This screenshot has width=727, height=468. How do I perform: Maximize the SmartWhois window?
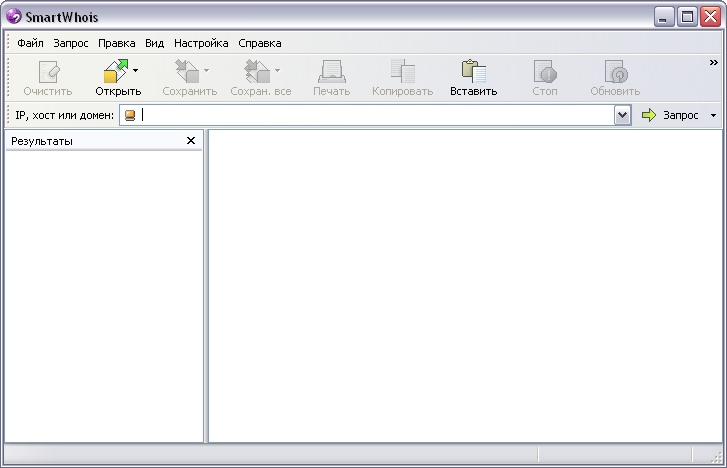point(687,17)
